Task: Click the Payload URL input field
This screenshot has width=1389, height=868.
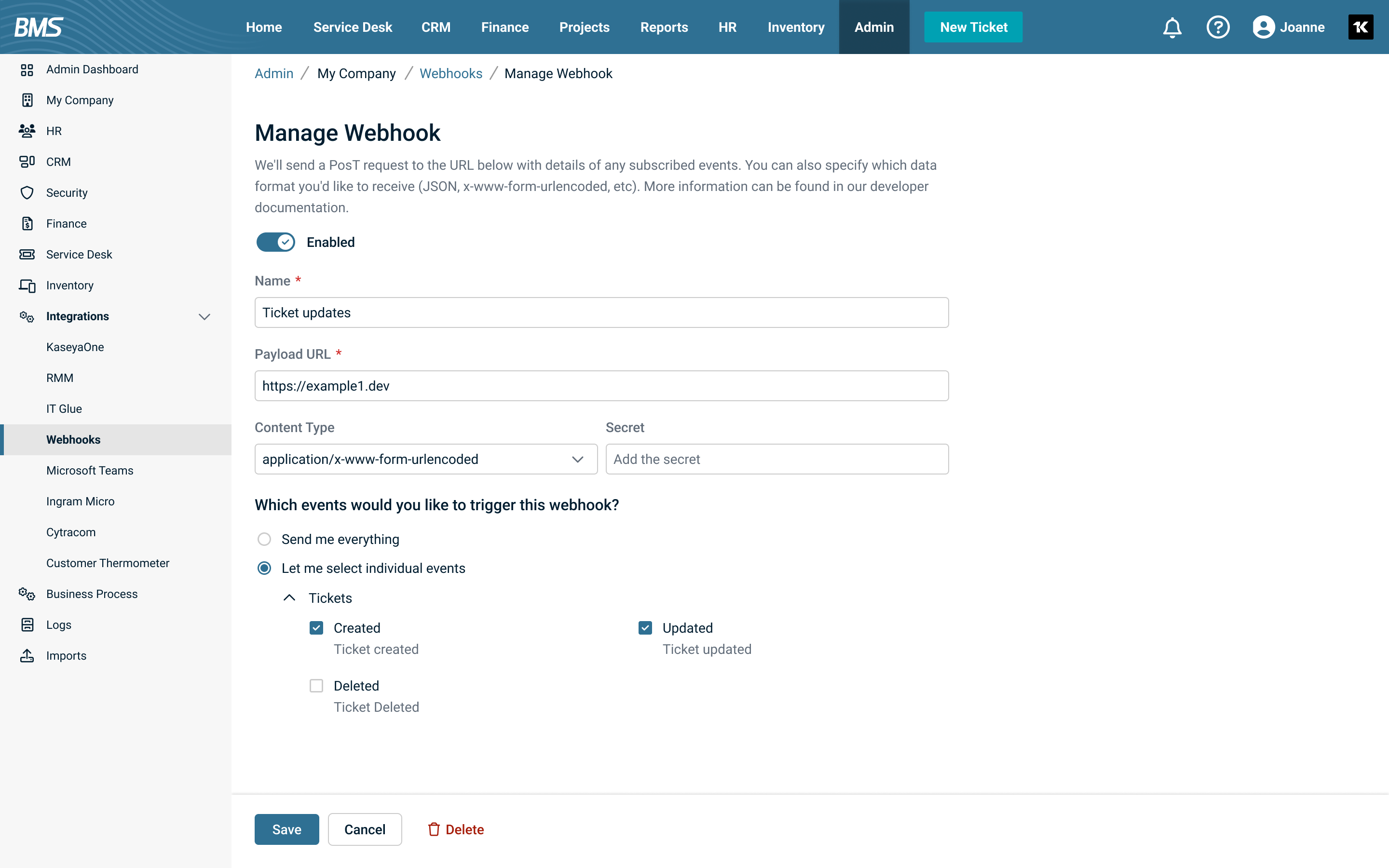Action: (601, 386)
